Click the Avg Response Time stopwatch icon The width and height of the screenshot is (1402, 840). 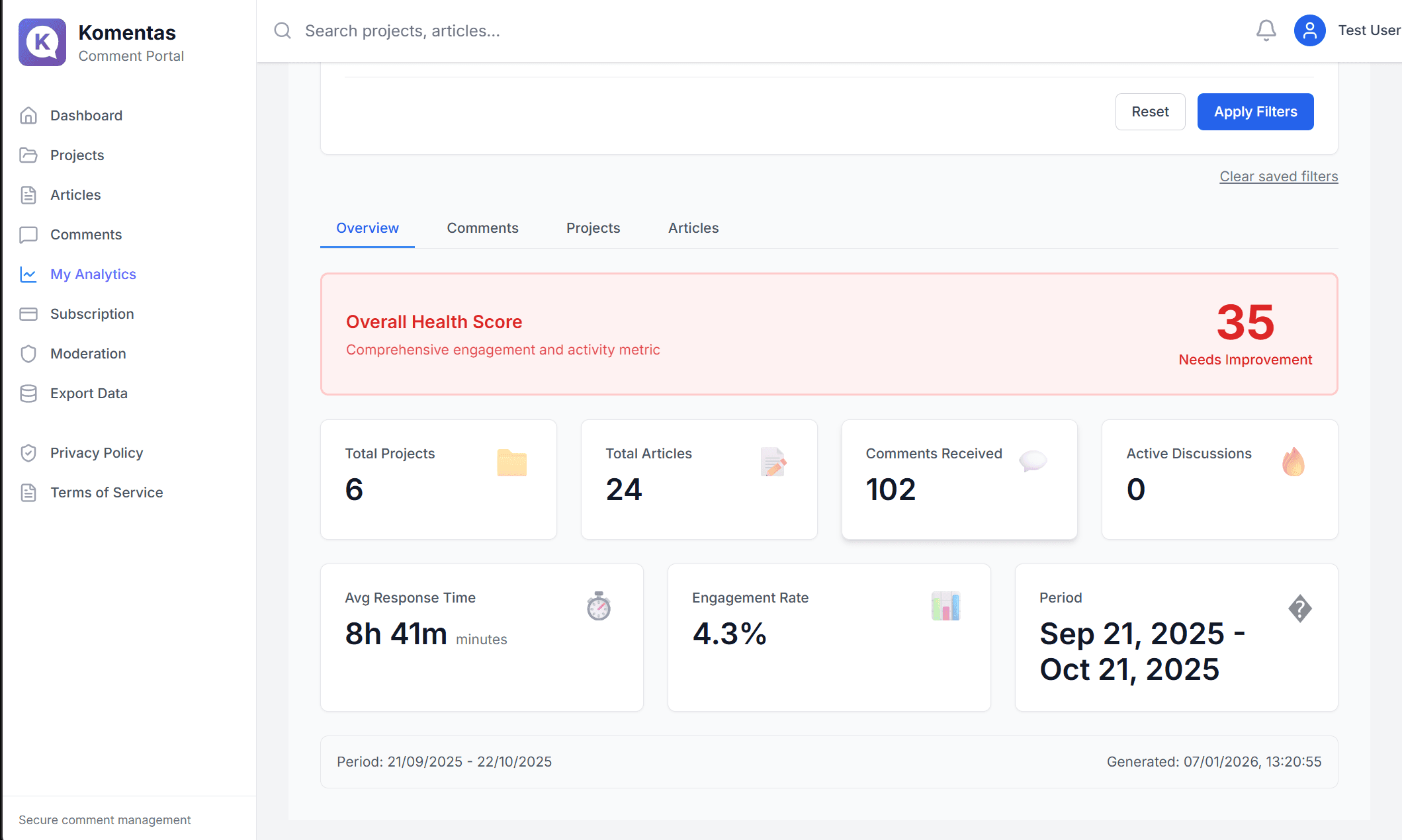(x=598, y=607)
